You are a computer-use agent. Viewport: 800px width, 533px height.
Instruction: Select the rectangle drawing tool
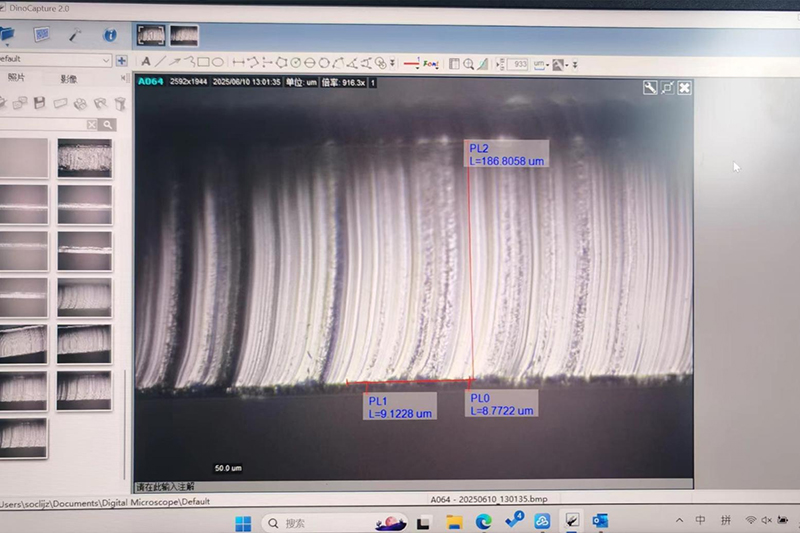click(204, 62)
